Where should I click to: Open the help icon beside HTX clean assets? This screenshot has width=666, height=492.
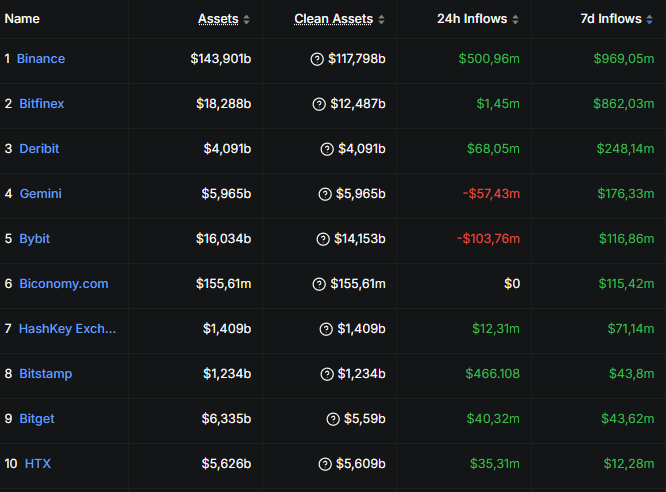(325, 464)
